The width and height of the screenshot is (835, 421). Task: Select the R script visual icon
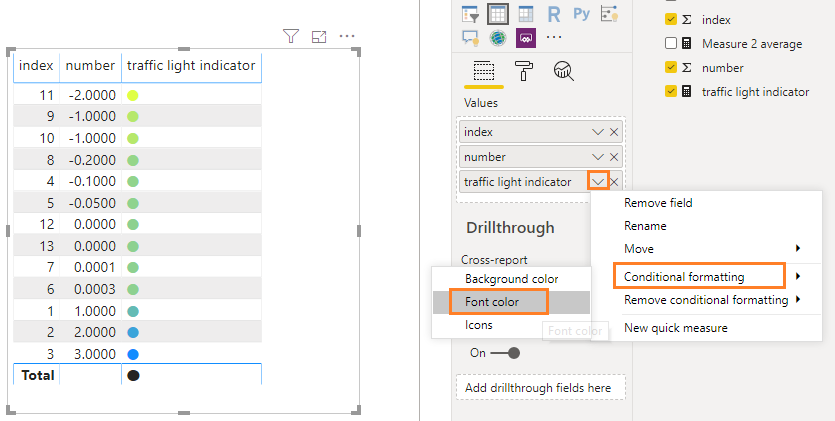(x=554, y=14)
